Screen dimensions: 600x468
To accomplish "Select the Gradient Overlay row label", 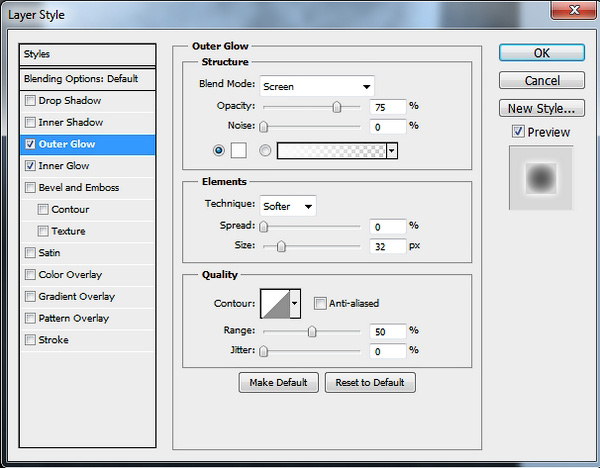I will (77, 297).
